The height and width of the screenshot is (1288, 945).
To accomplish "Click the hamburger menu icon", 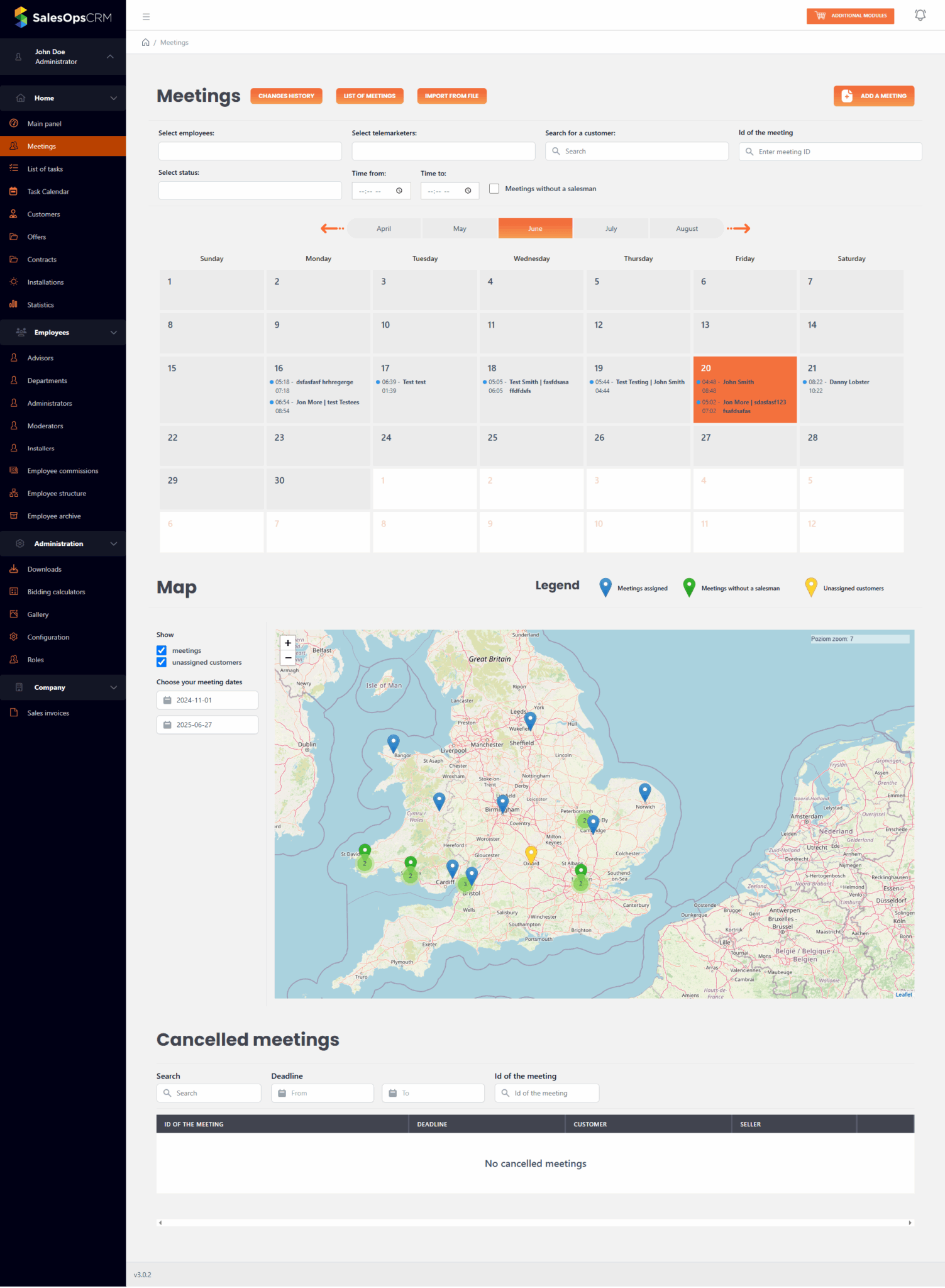I will [x=146, y=17].
